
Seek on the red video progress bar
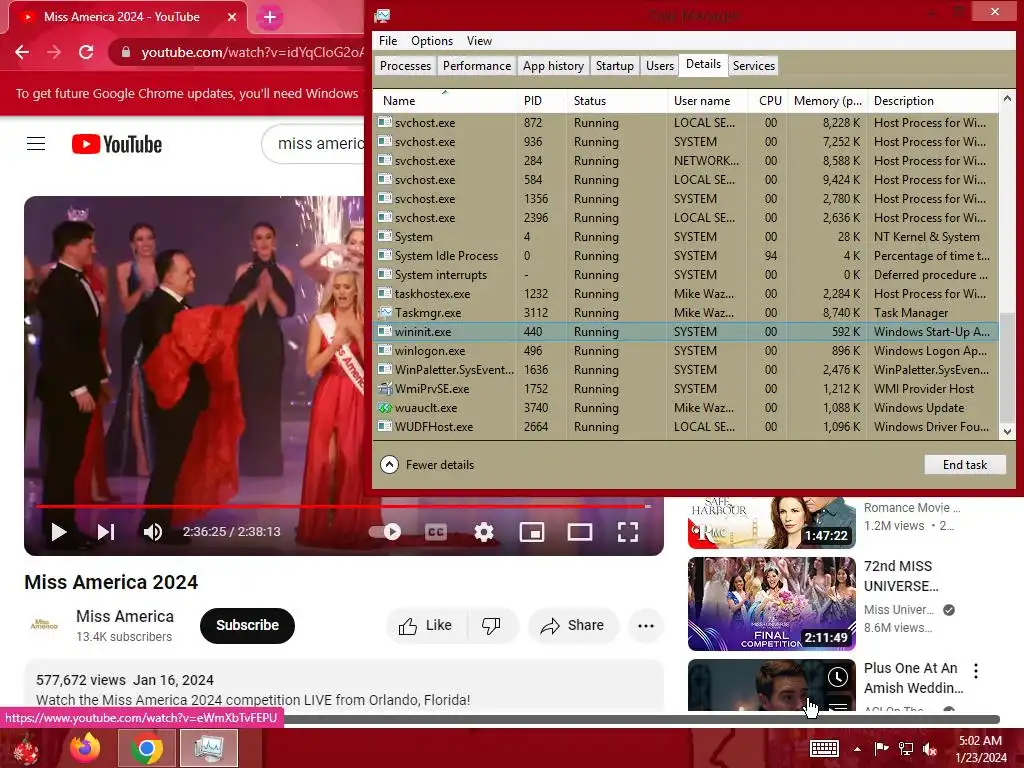tap(343, 506)
